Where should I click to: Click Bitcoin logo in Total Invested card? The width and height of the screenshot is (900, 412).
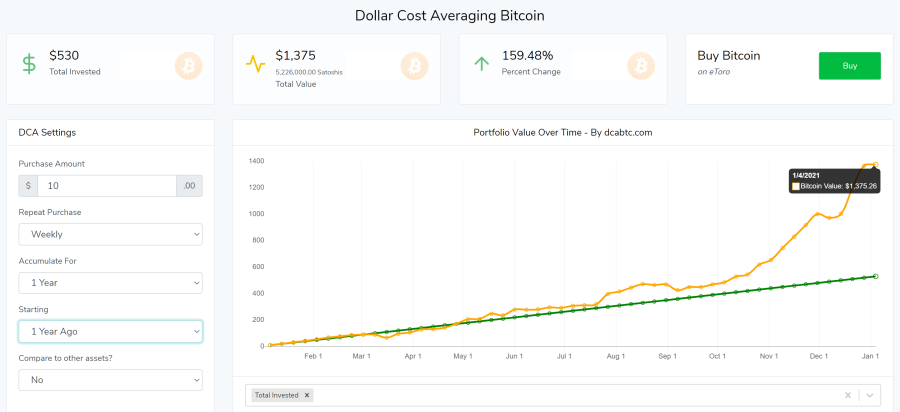coord(189,66)
